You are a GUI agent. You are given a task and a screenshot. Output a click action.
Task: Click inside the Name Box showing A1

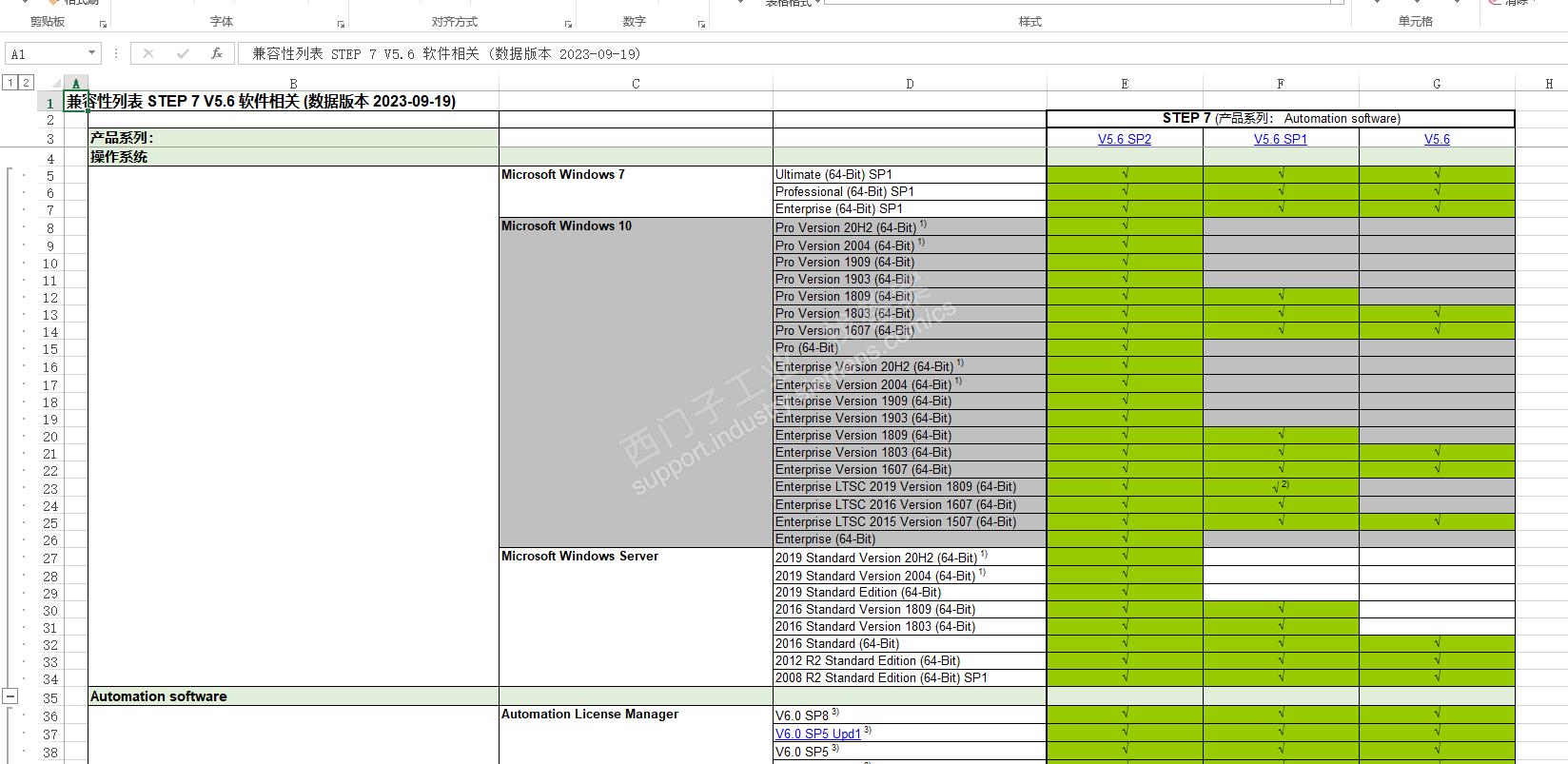46,54
